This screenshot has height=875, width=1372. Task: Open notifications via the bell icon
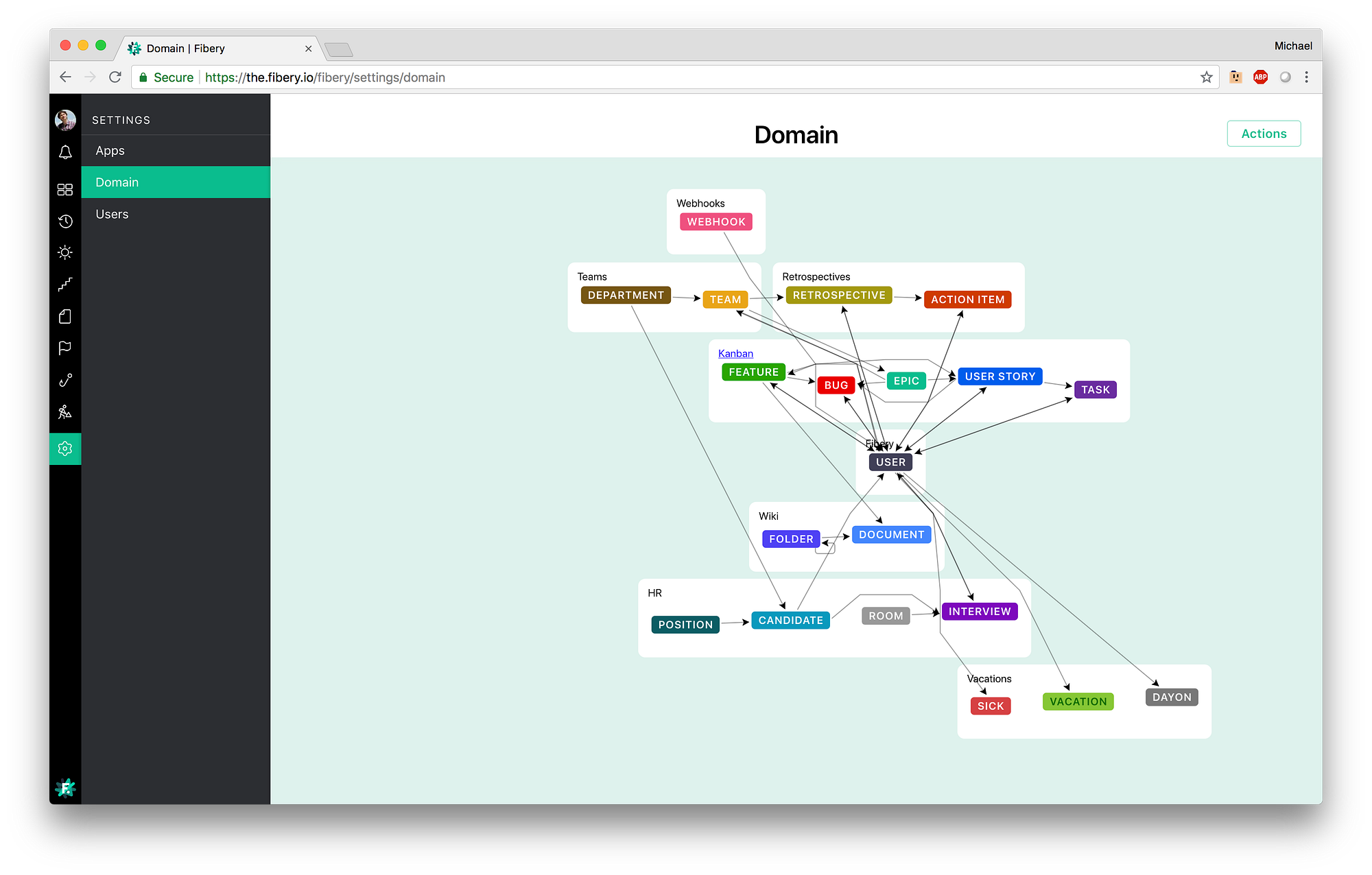(64, 152)
